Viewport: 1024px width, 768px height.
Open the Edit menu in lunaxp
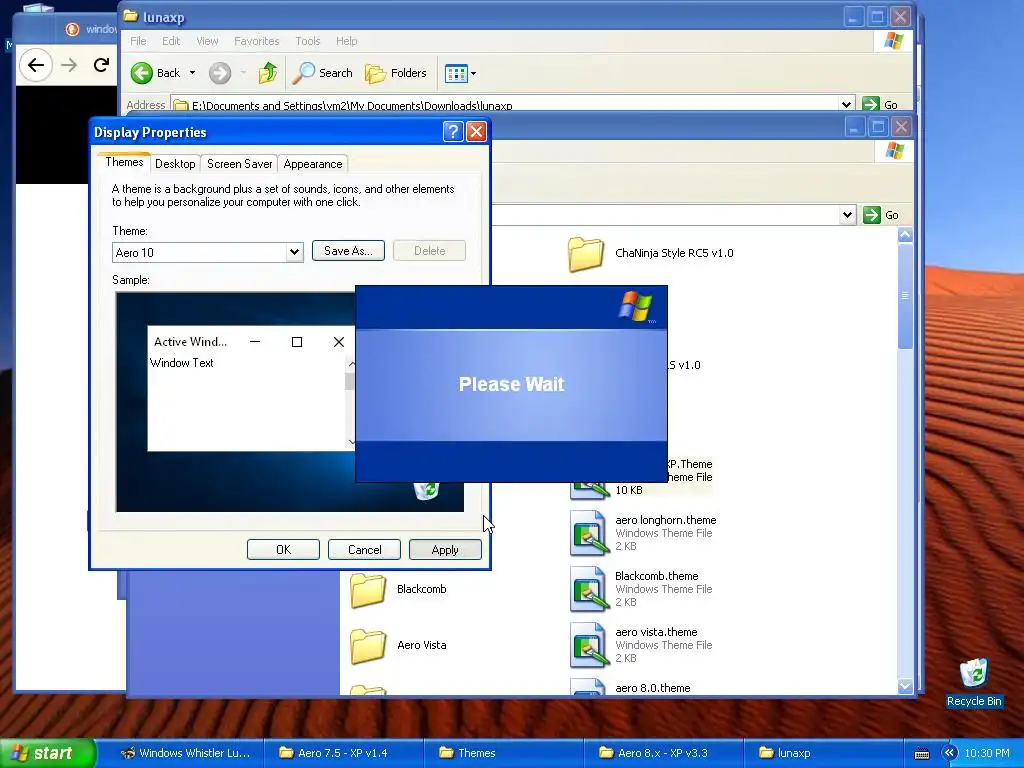171,41
